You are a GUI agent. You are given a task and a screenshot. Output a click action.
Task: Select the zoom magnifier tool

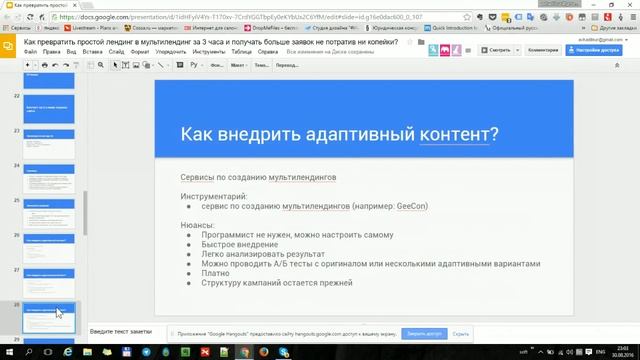pyautogui.click(x=101, y=65)
